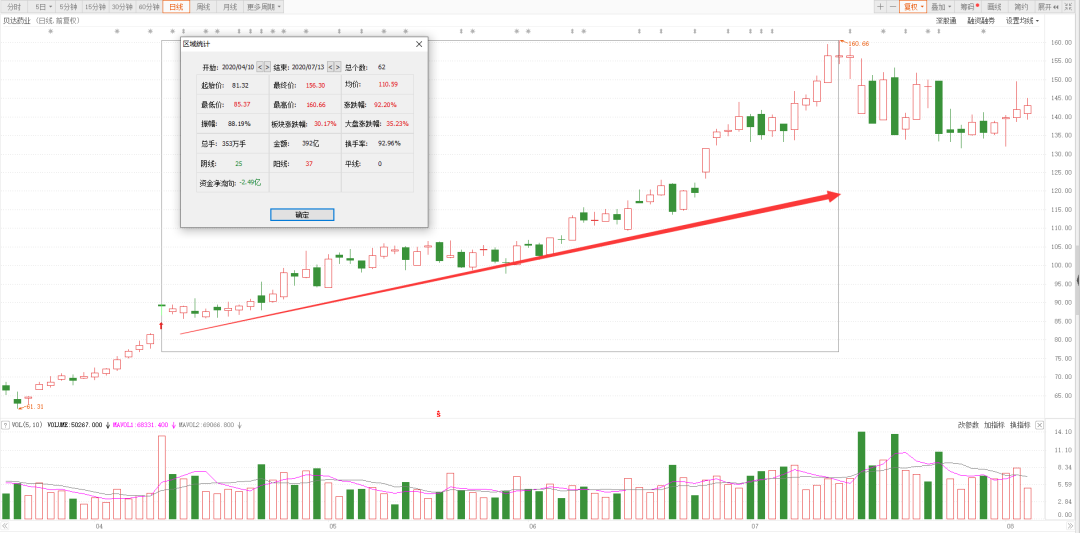
Task: Click the 改参数 link
Action: 967,424
